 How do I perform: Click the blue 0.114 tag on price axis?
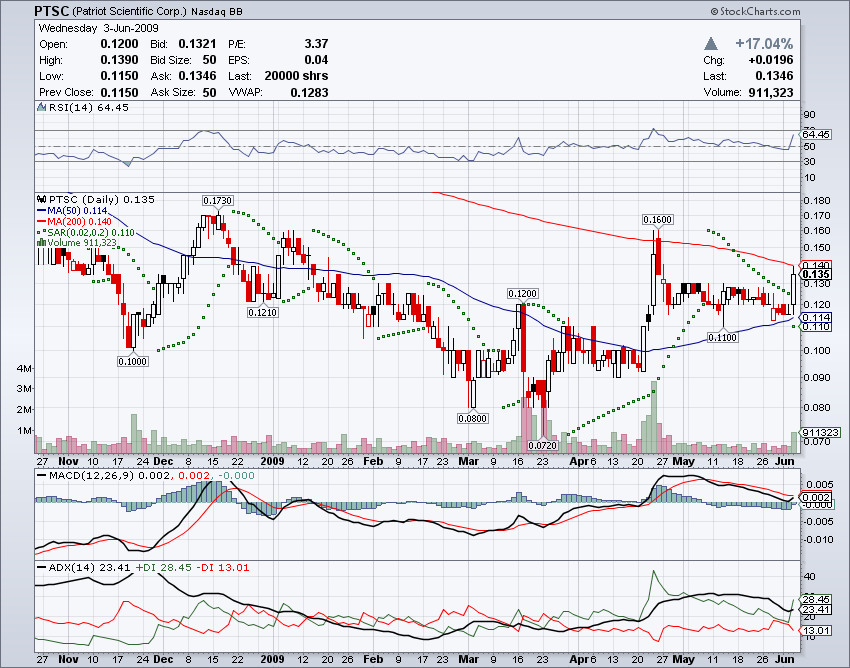coord(816,317)
